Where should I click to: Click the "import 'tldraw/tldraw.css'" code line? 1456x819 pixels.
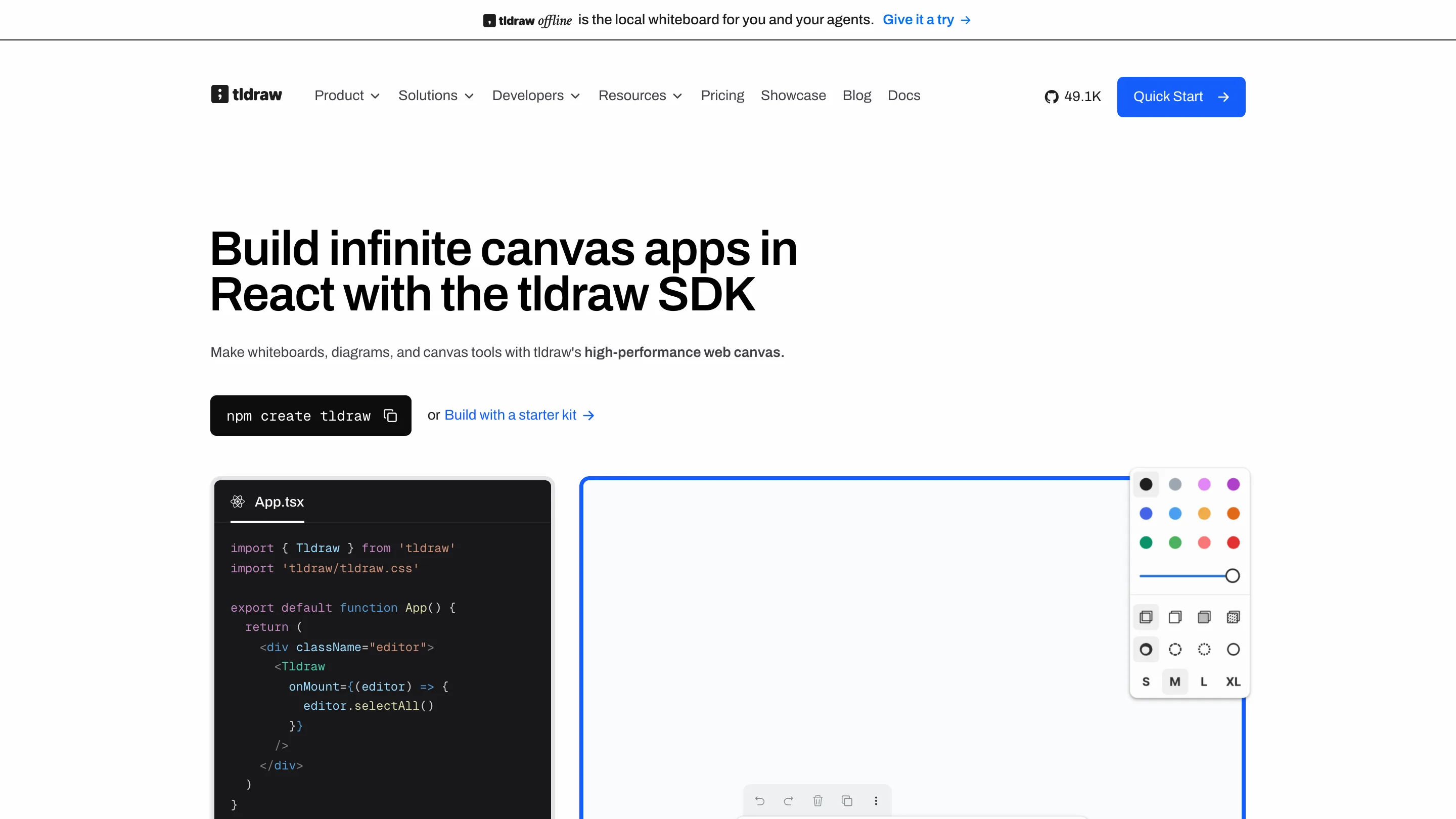325,569
